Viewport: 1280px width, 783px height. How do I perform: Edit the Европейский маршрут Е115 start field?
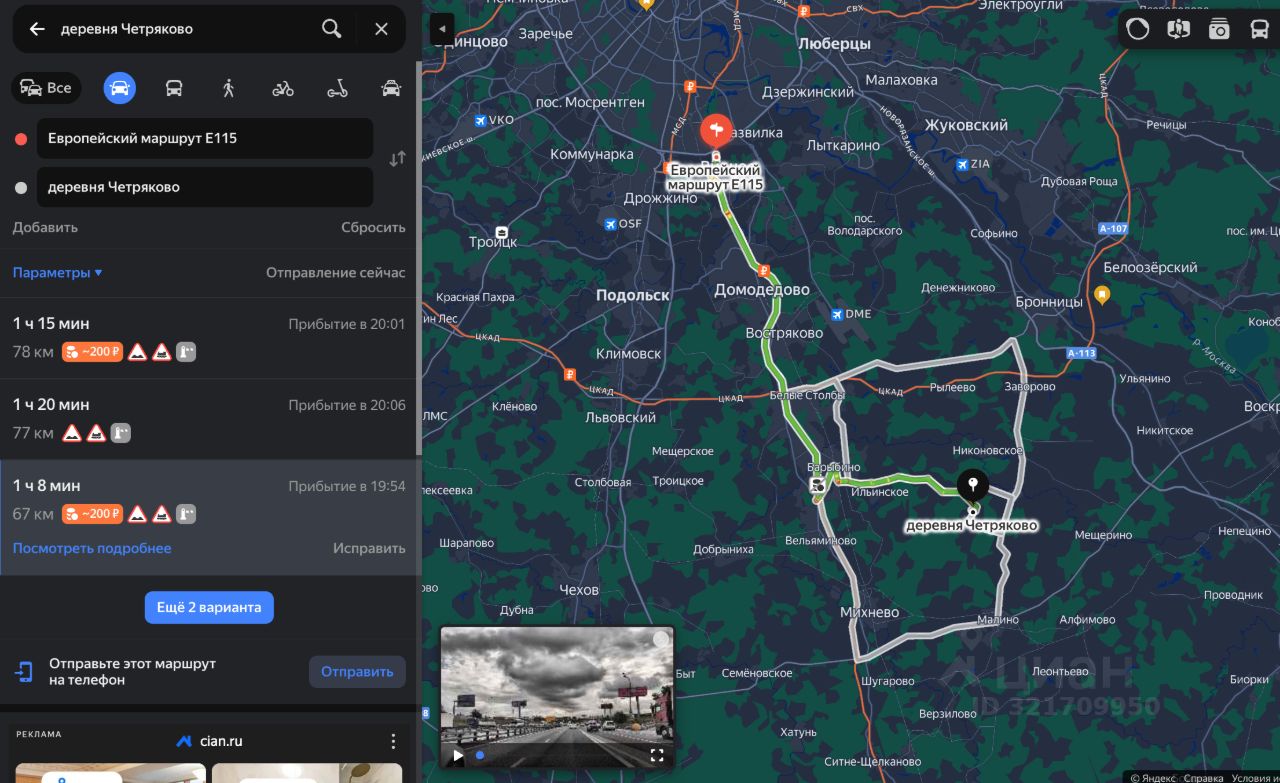pos(205,138)
